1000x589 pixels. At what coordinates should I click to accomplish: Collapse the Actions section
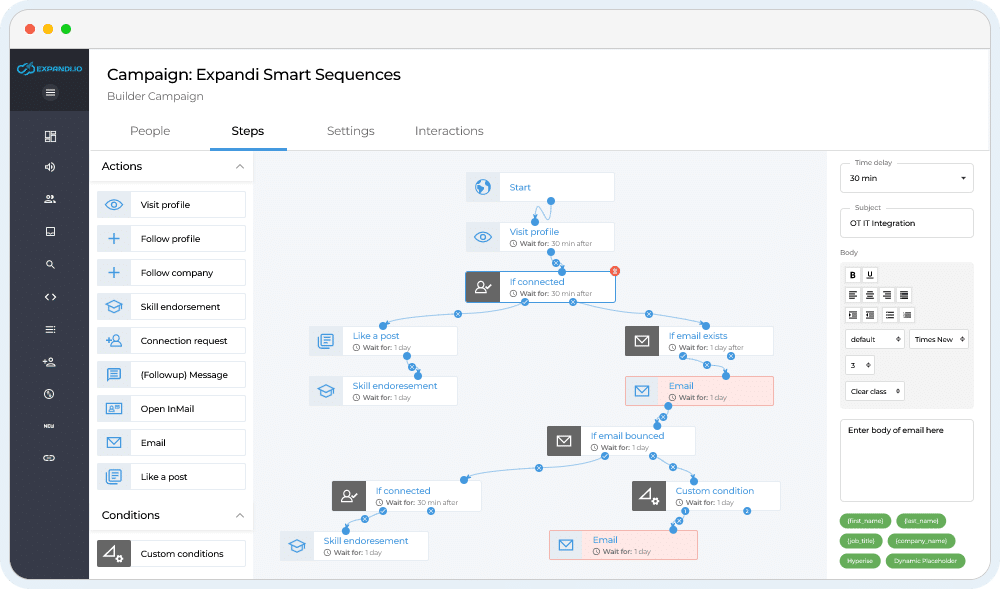pyautogui.click(x=240, y=166)
